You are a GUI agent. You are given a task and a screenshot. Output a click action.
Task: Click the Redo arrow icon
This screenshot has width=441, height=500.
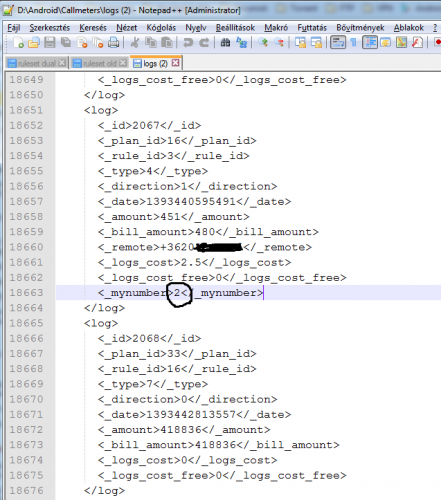204,42
